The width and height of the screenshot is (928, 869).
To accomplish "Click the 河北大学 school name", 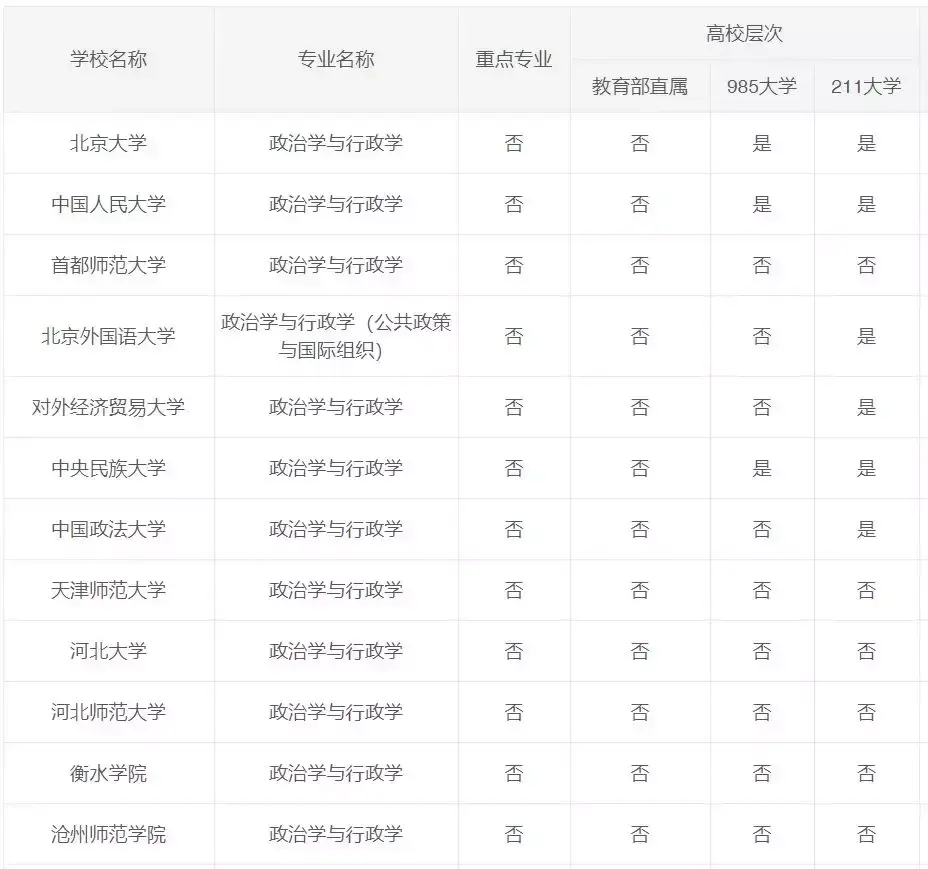I will (x=108, y=651).
